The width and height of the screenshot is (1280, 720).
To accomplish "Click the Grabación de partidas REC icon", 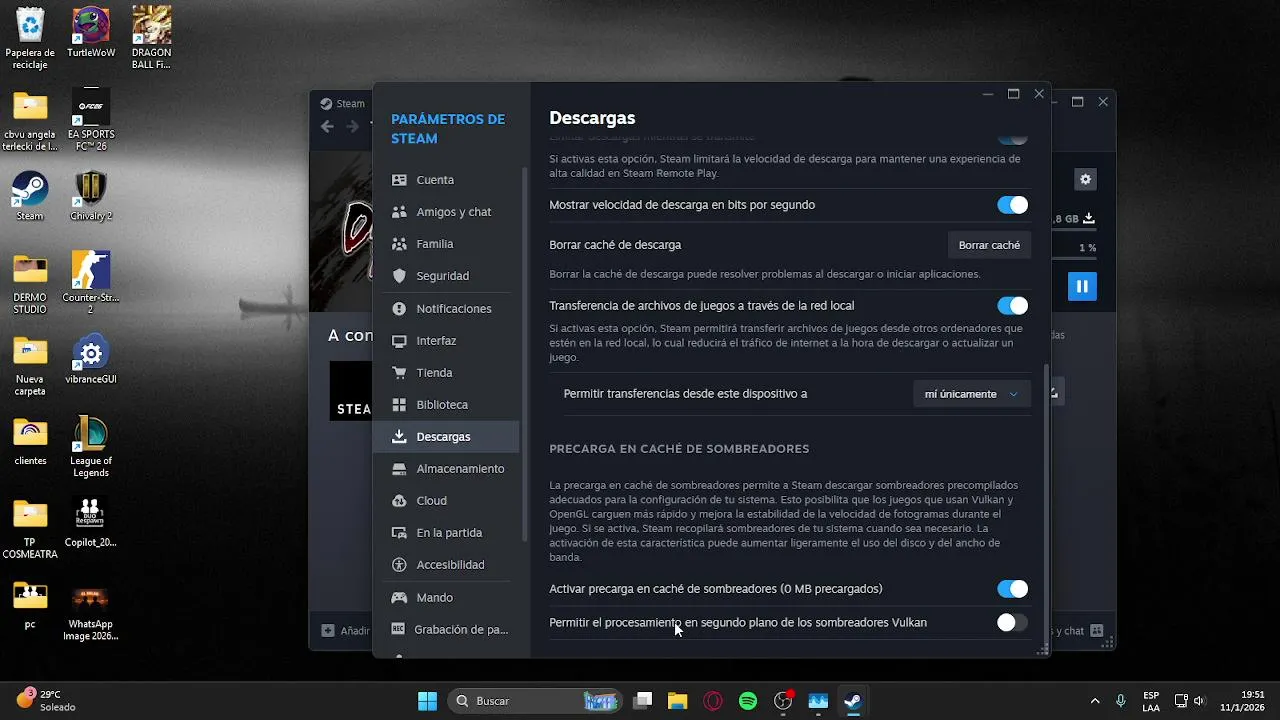I will click(x=399, y=630).
